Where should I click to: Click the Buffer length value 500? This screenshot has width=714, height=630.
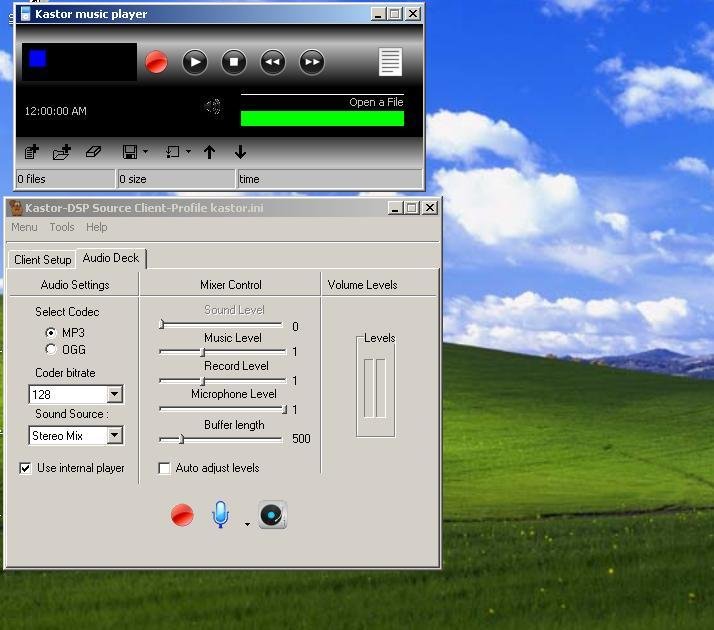(x=301, y=438)
